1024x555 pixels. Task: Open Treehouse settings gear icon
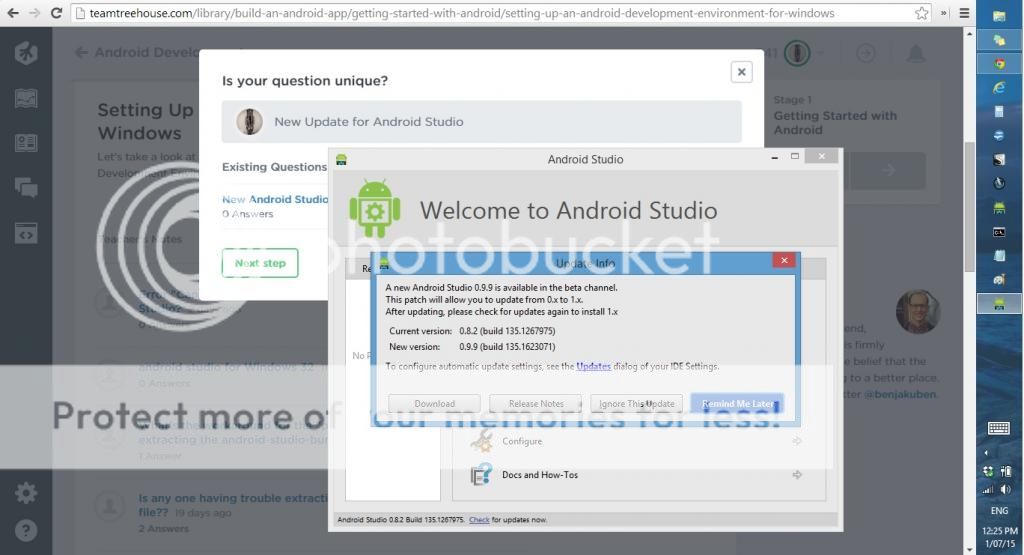coord(25,493)
